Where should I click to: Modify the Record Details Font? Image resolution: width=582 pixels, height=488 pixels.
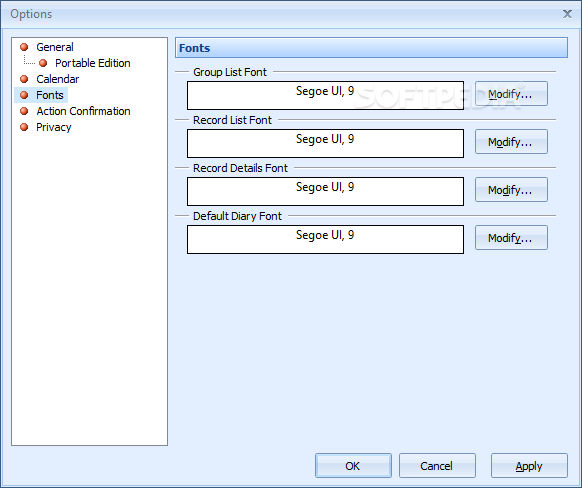[511, 190]
